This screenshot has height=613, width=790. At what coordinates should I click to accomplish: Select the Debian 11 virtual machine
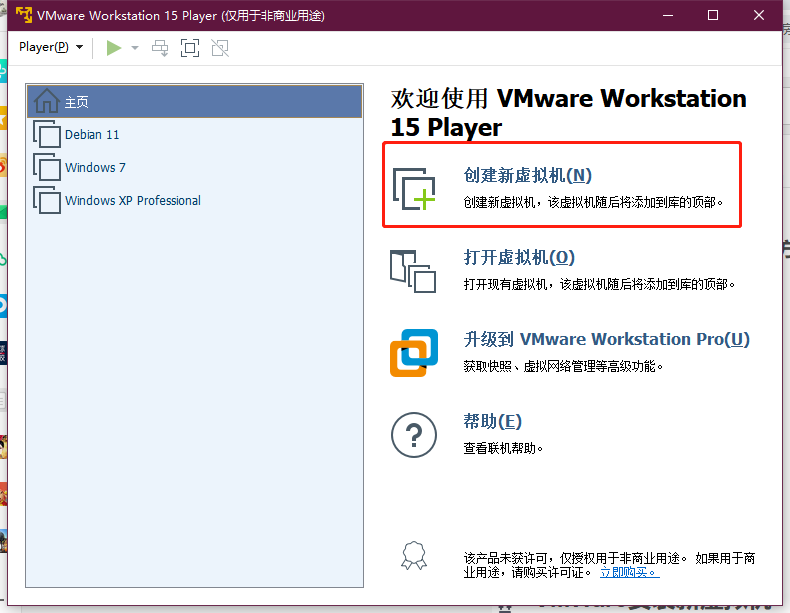(x=194, y=134)
